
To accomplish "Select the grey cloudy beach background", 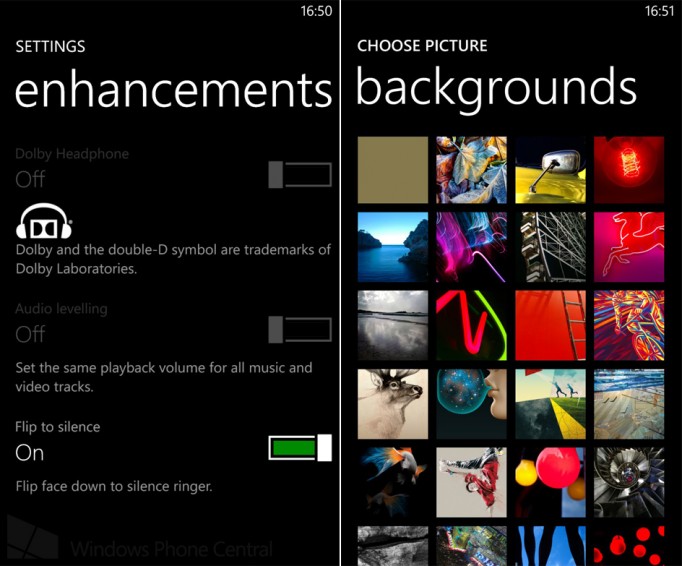I will (393, 325).
